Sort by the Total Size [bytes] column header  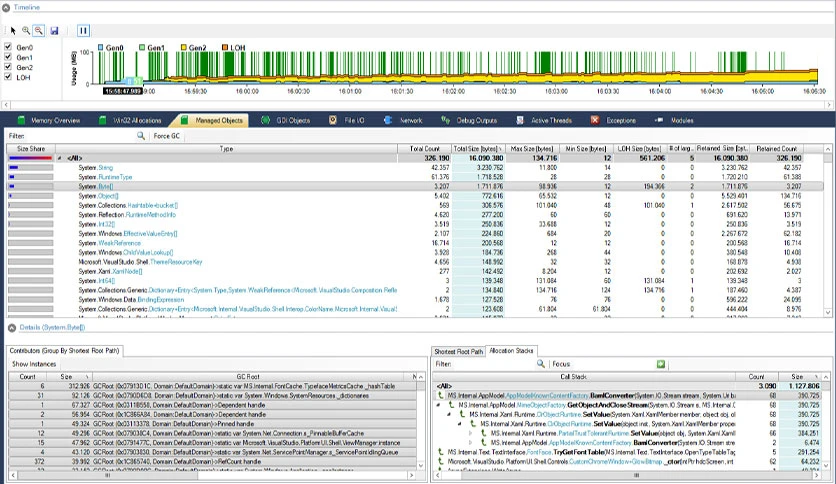pos(478,149)
